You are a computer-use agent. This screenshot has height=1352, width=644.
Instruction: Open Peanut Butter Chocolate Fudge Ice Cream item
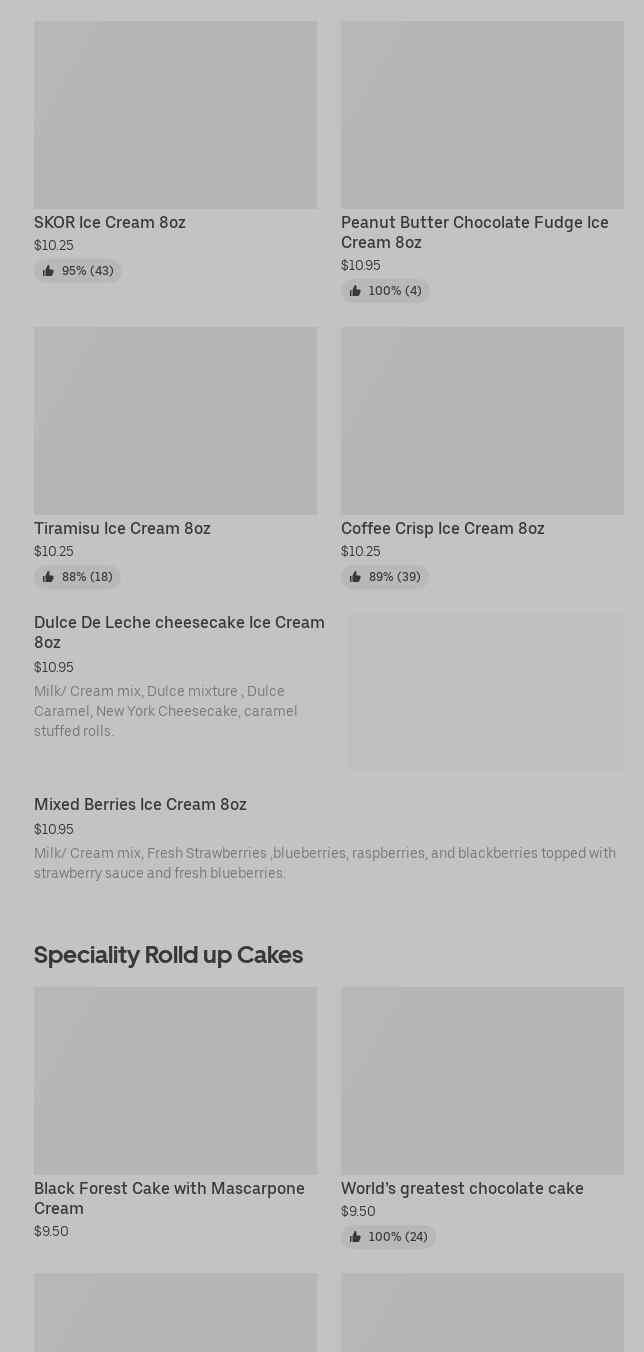point(474,232)
